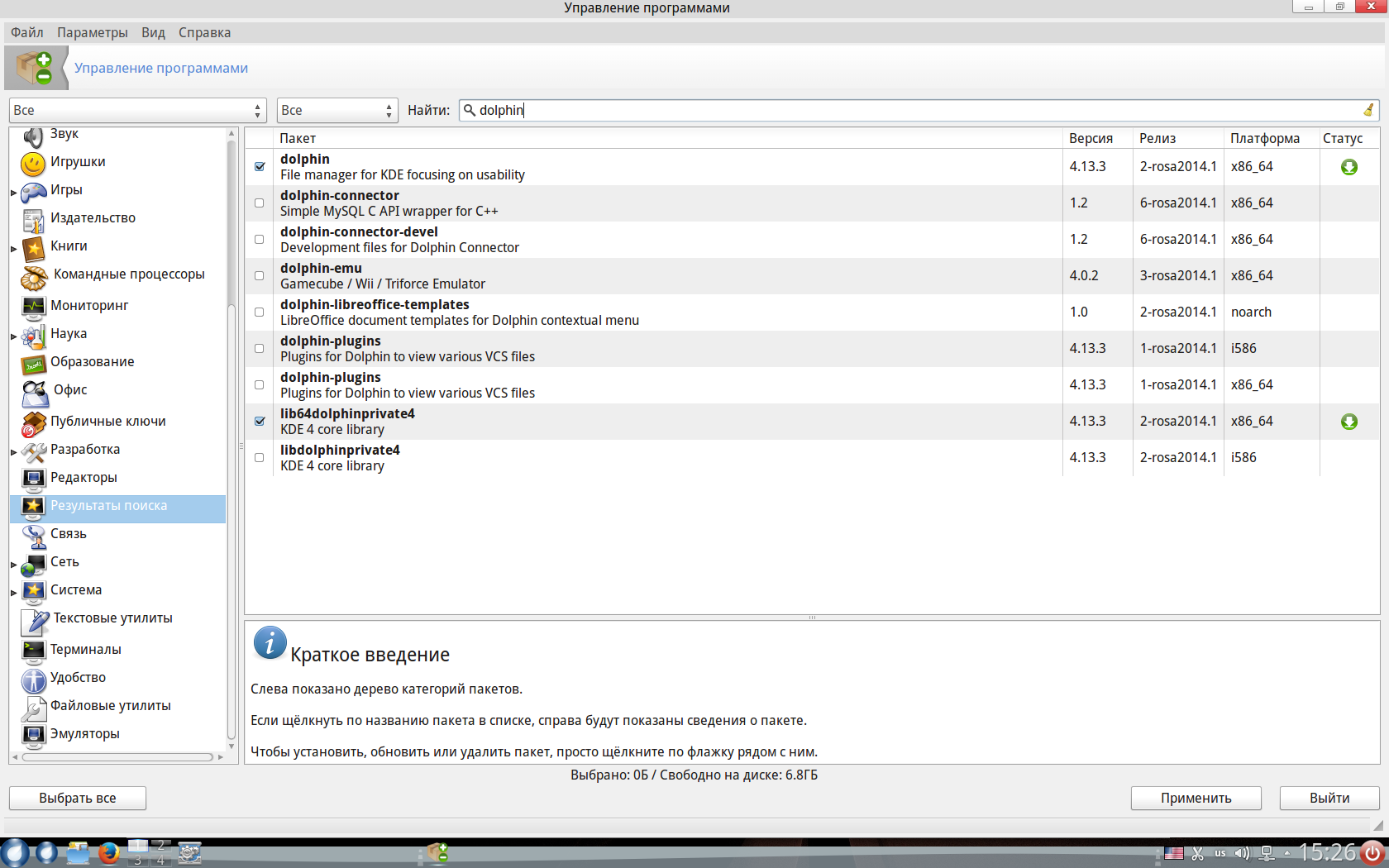This screenshot has height=868, width=1389.
Task: Check the dolphin-plugins i586 checkbox
Action: (260, 349)
